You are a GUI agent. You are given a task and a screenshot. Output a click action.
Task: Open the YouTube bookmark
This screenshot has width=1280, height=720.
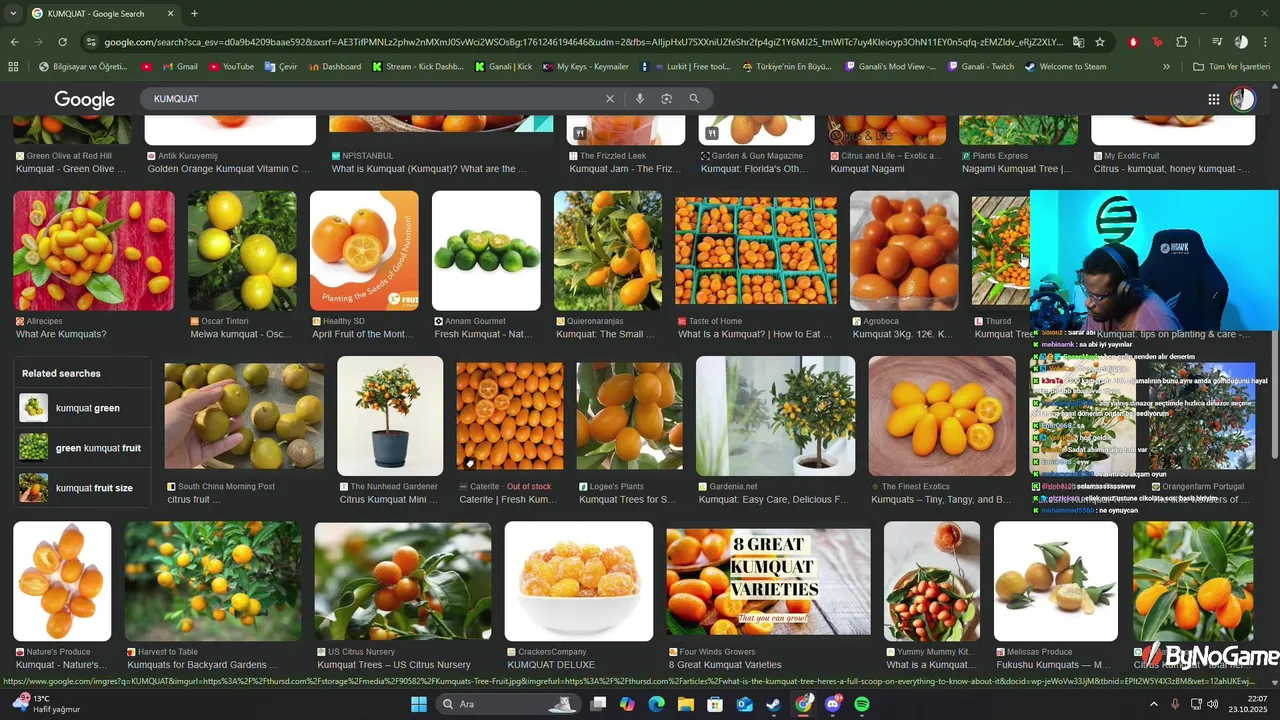[231, 67]
